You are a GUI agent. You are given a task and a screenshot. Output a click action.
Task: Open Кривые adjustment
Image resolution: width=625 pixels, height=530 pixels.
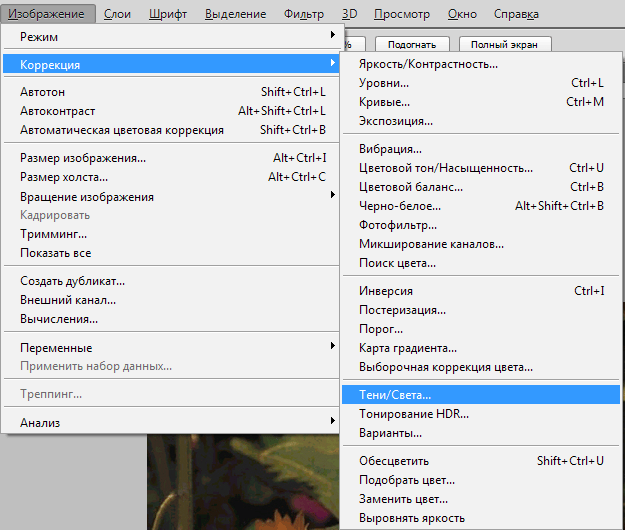tap(481, 102)
